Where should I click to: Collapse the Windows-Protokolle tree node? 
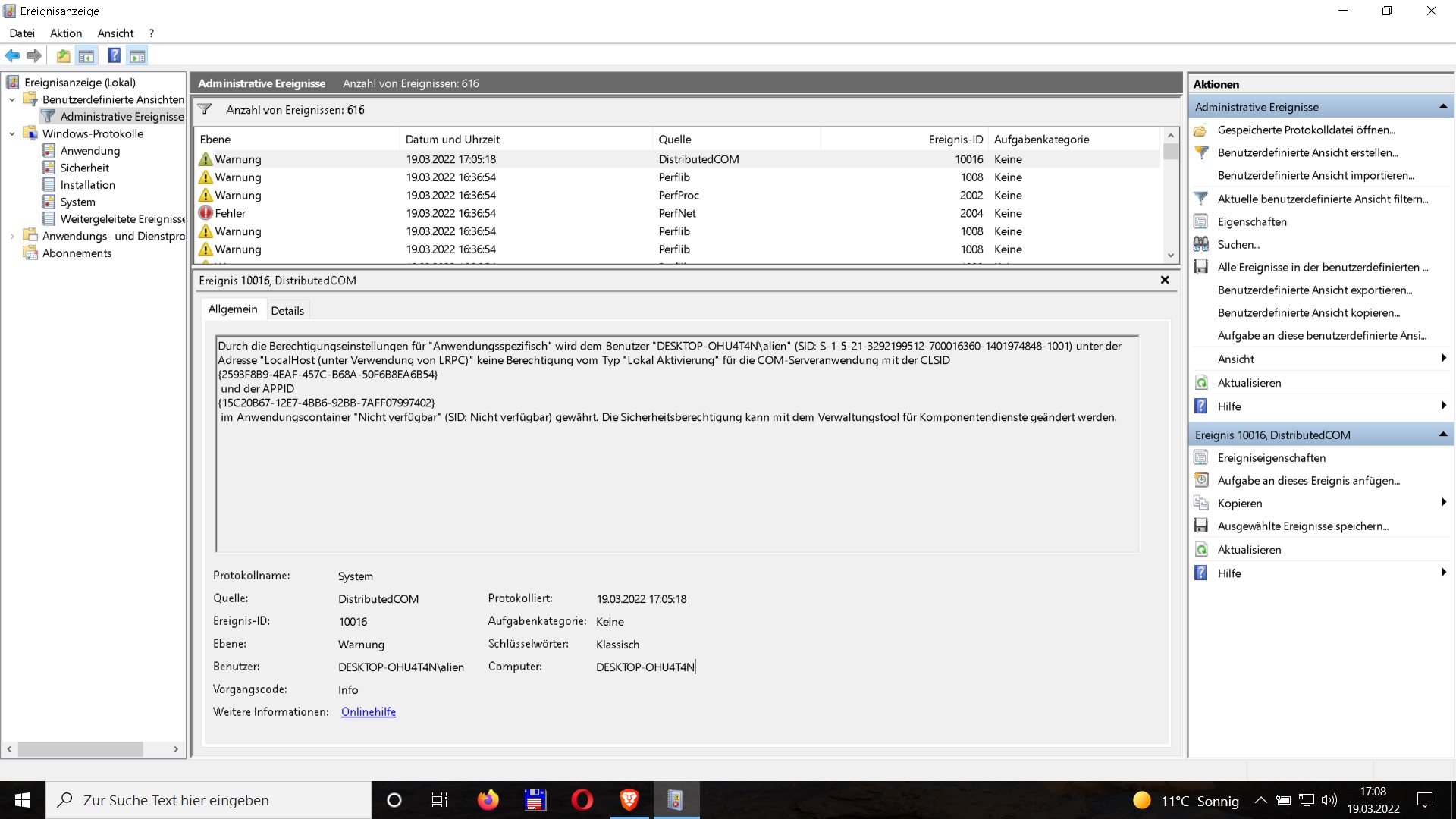(x=12, y=133)
